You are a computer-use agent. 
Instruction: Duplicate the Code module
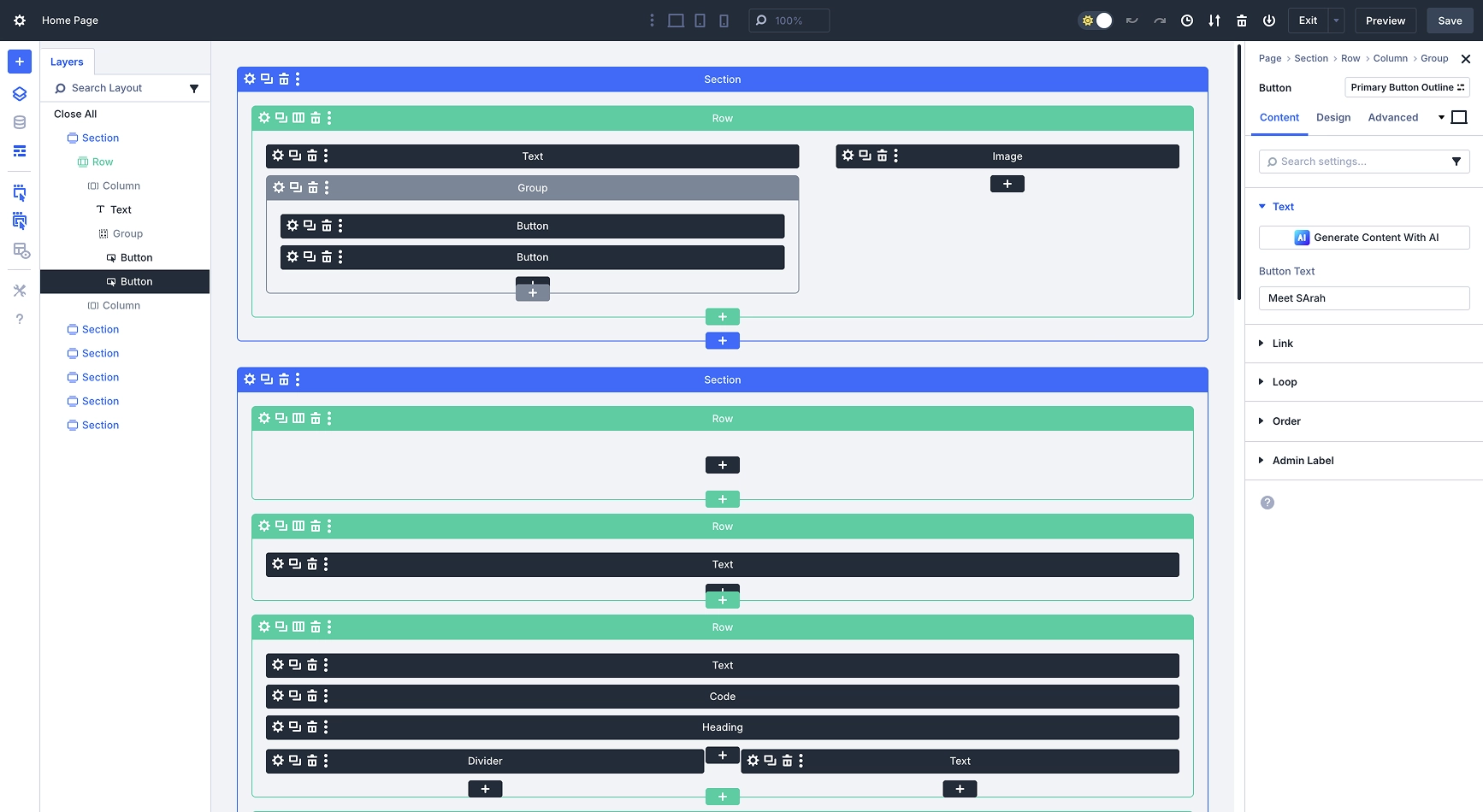pyautogui.click(x=295, y=696)
